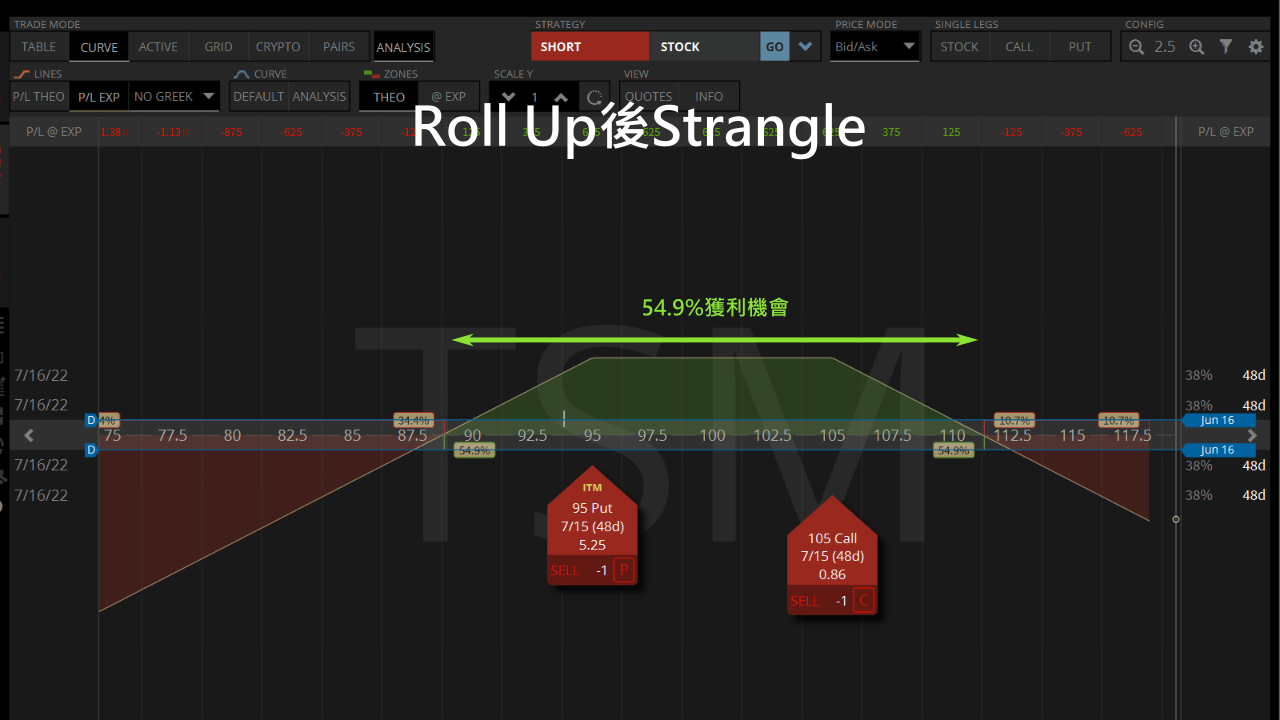
Task: Toggle the P/L EXP line display
Action: coord(98,96)
